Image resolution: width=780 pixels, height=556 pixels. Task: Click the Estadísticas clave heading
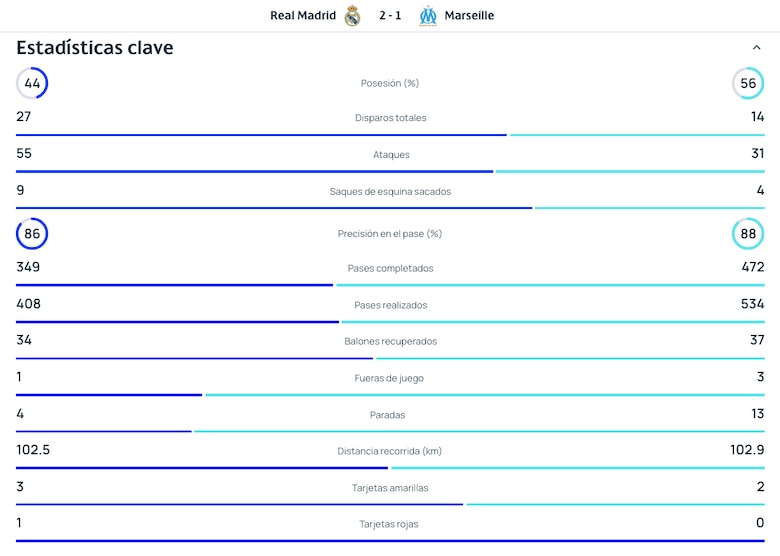click(x=95, y=48)
